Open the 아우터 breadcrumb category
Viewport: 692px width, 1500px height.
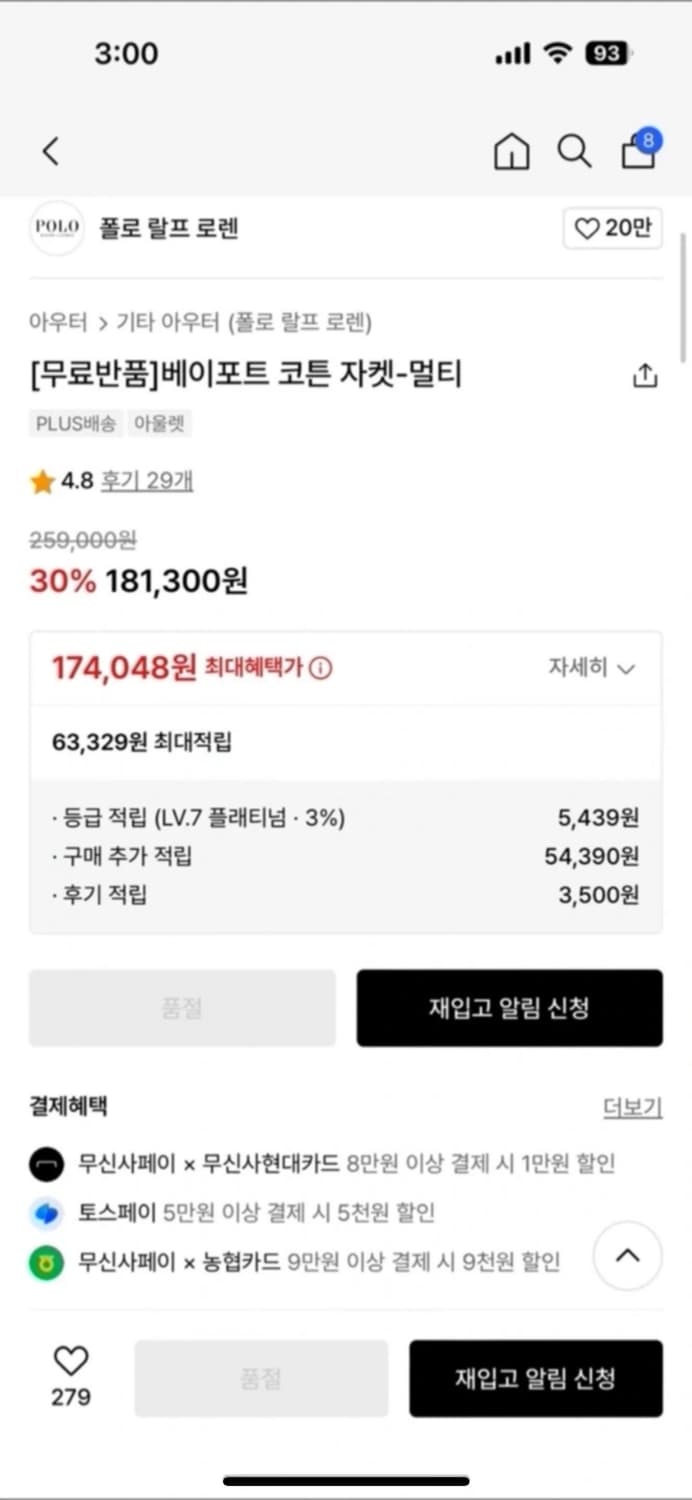[x=58, y=322]
